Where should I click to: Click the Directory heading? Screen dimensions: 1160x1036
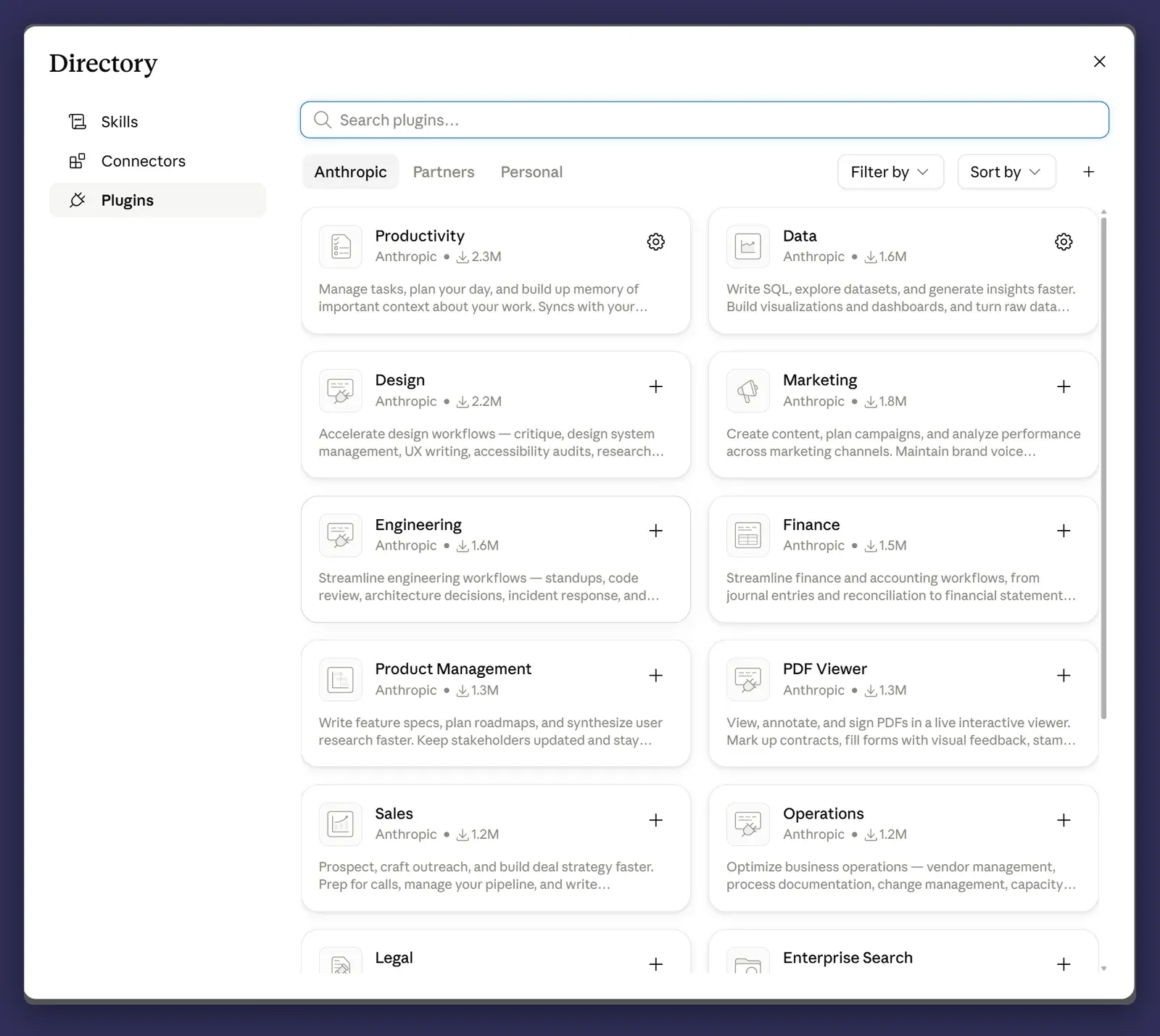click(x=103, y=63)
